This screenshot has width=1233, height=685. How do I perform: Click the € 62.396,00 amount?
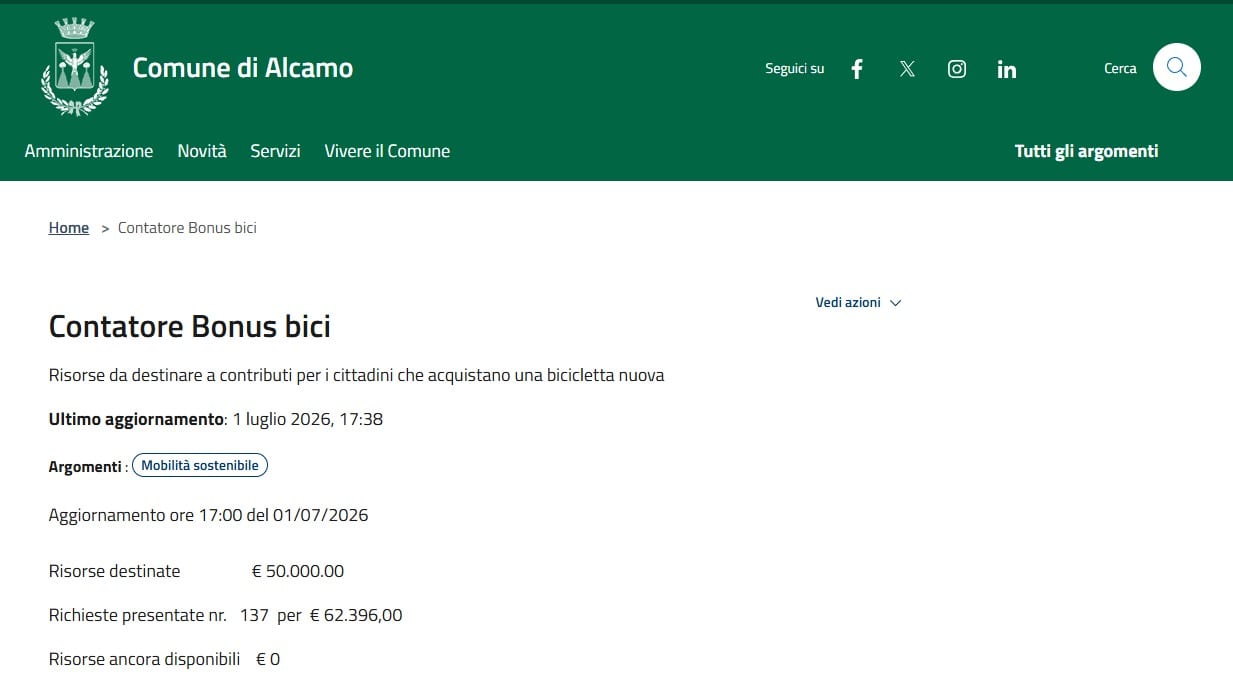tap(356, 615)
